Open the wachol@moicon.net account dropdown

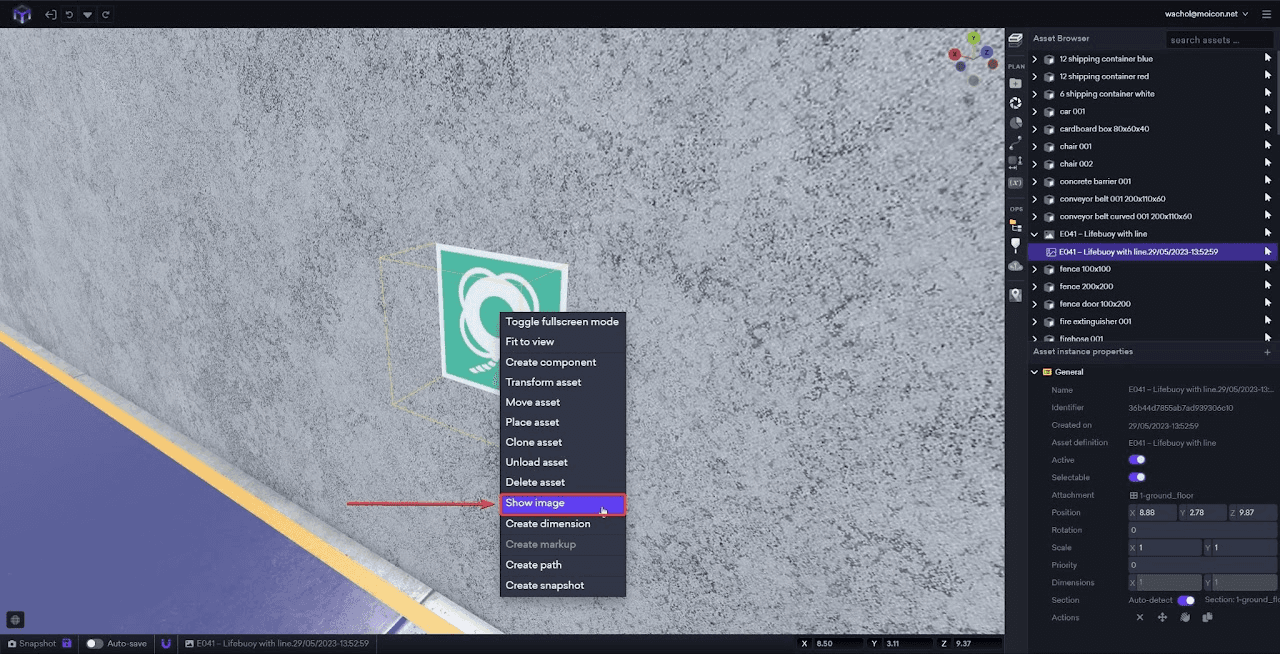(1207, 14)
